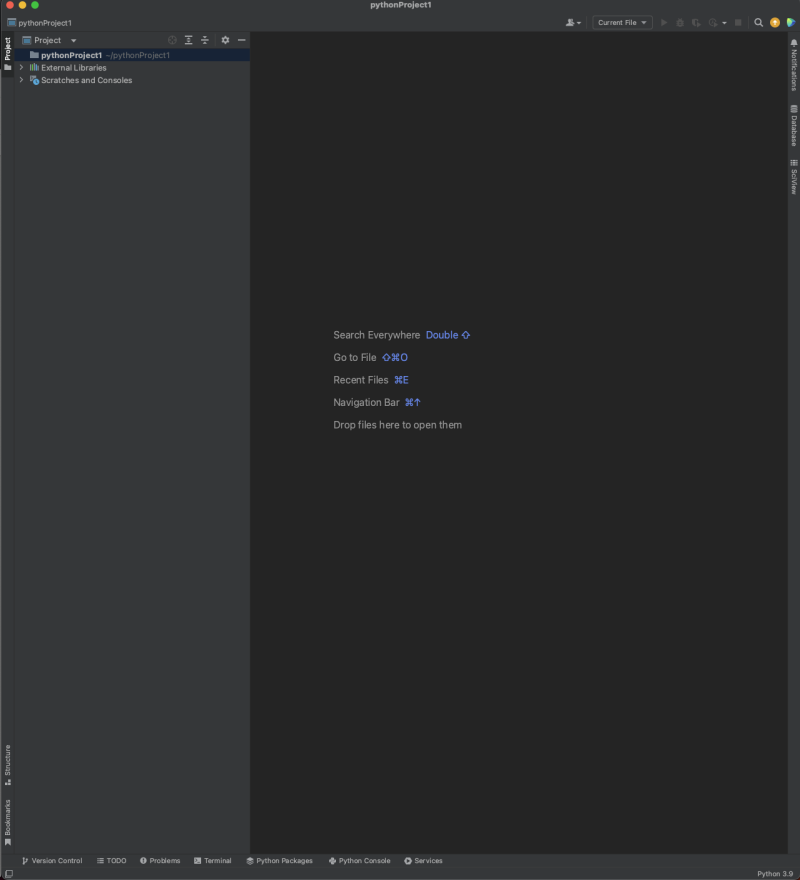The height and width of the screenshot is (880, 800).
Task: Click the Go to File hint text
Action: tap(355, 358)
